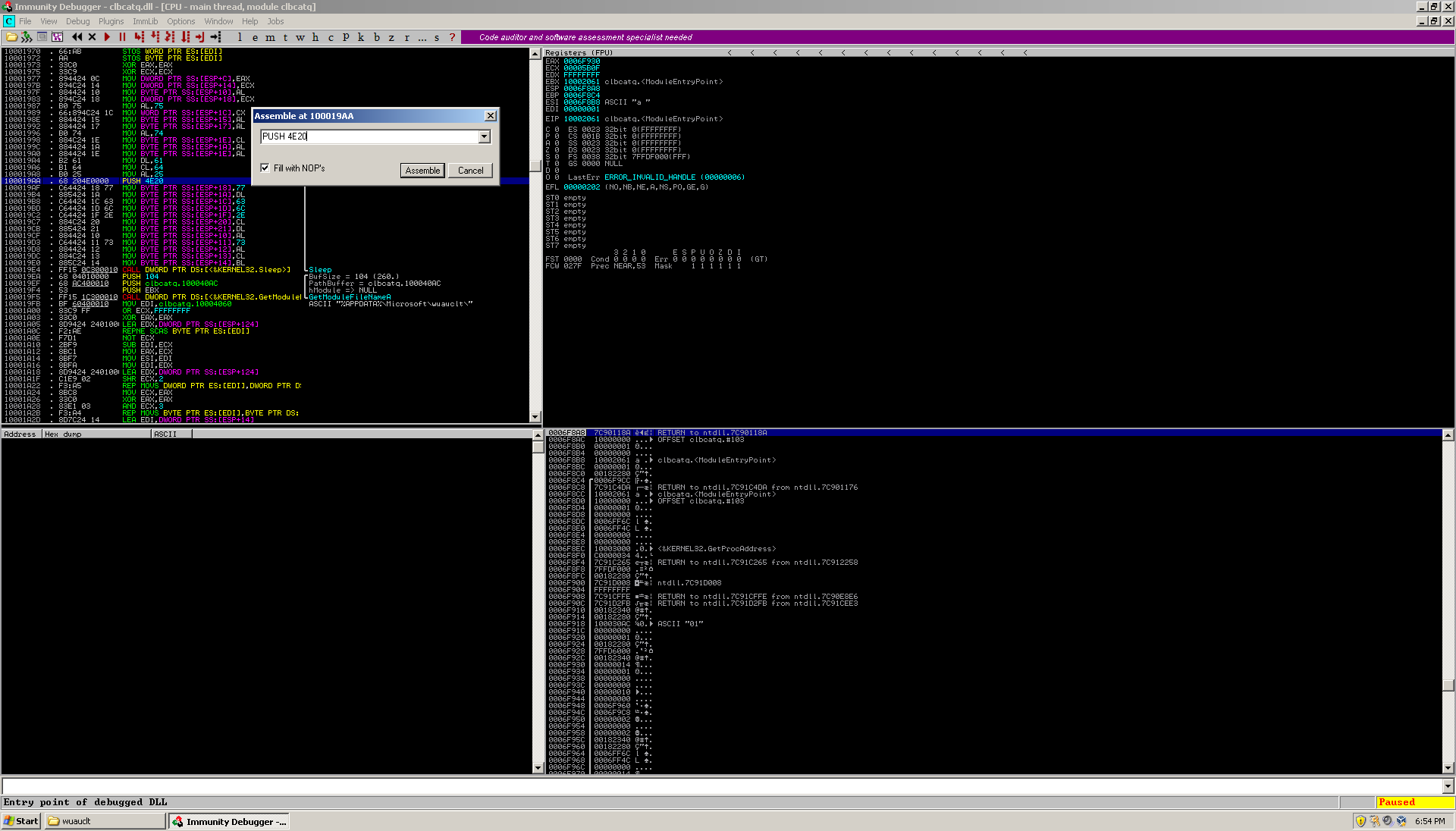Expand the assemble command history dropdown
Screen dimensions: 1456x831
485,136
